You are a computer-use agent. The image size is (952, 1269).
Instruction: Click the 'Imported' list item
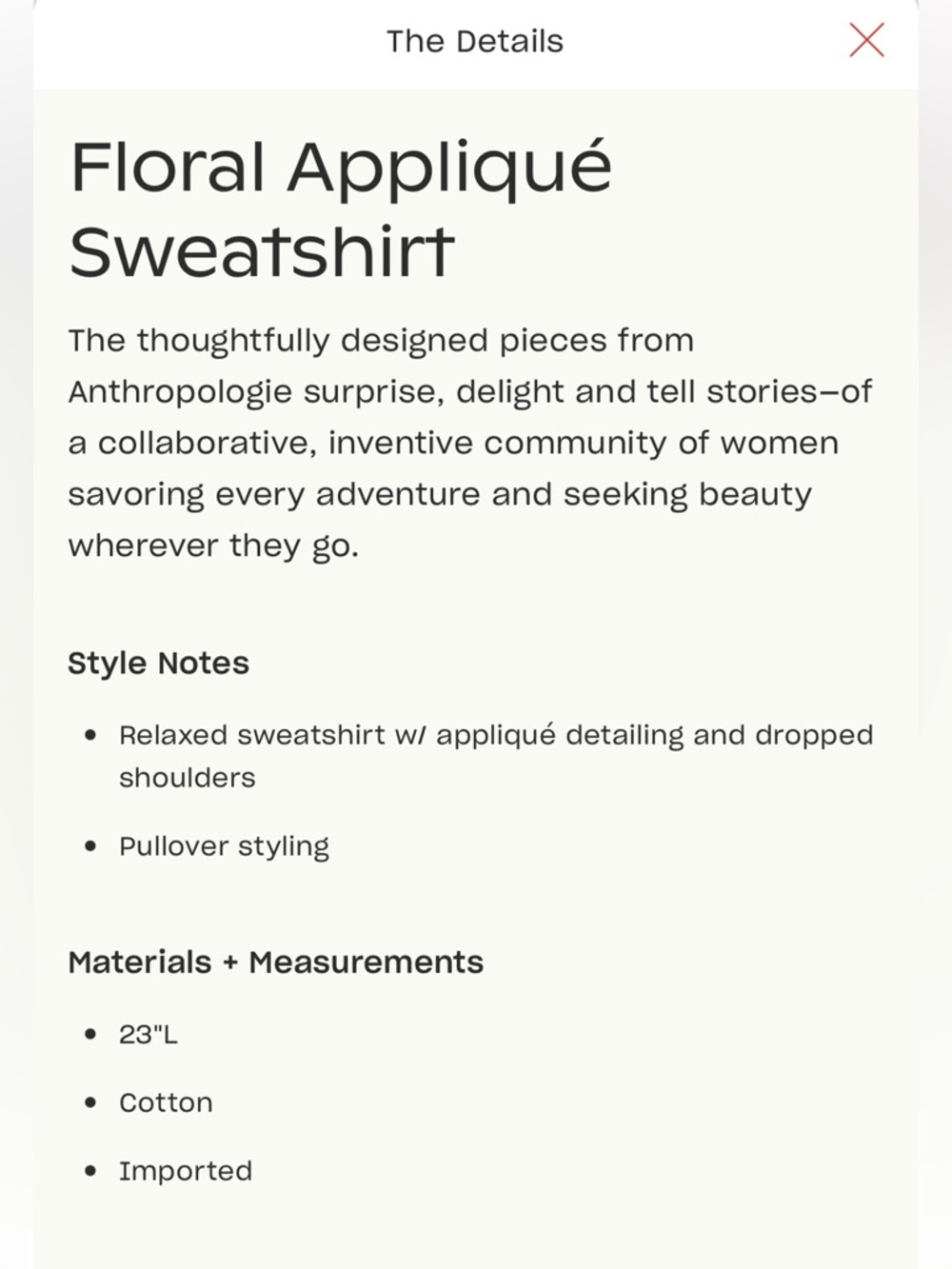coord(186,1171)
